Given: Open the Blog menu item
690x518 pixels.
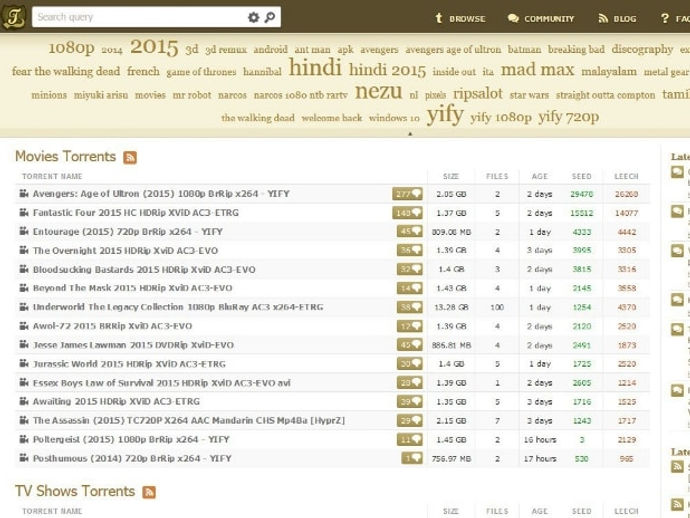Looking at the screenshot, I should pyautogui.click(x=617, y=18).
